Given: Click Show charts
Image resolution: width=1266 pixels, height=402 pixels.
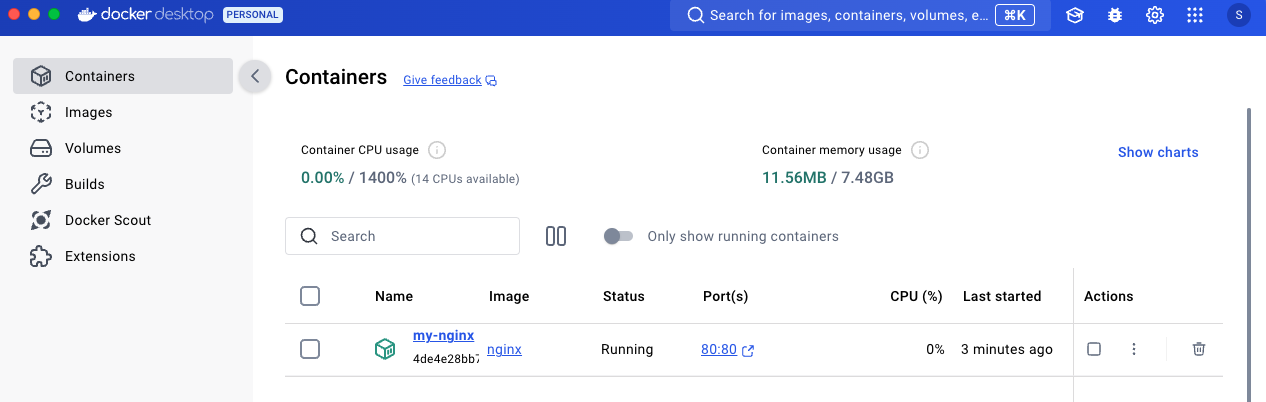Looking at the screenshot, I should (1158, 152).
